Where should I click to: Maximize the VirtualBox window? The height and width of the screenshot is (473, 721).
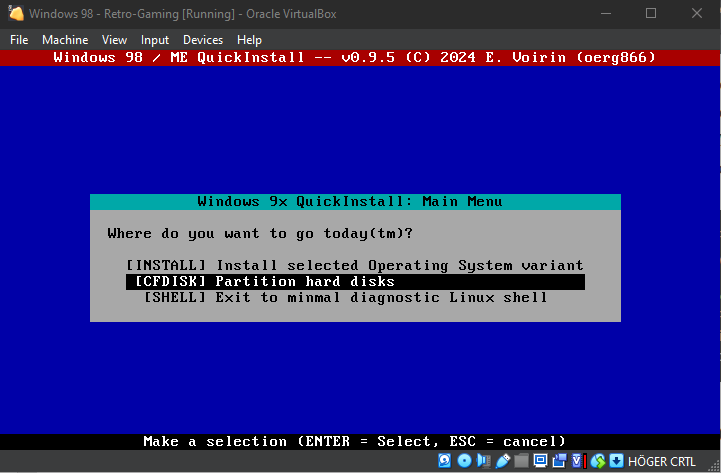[x=651, y=13]
